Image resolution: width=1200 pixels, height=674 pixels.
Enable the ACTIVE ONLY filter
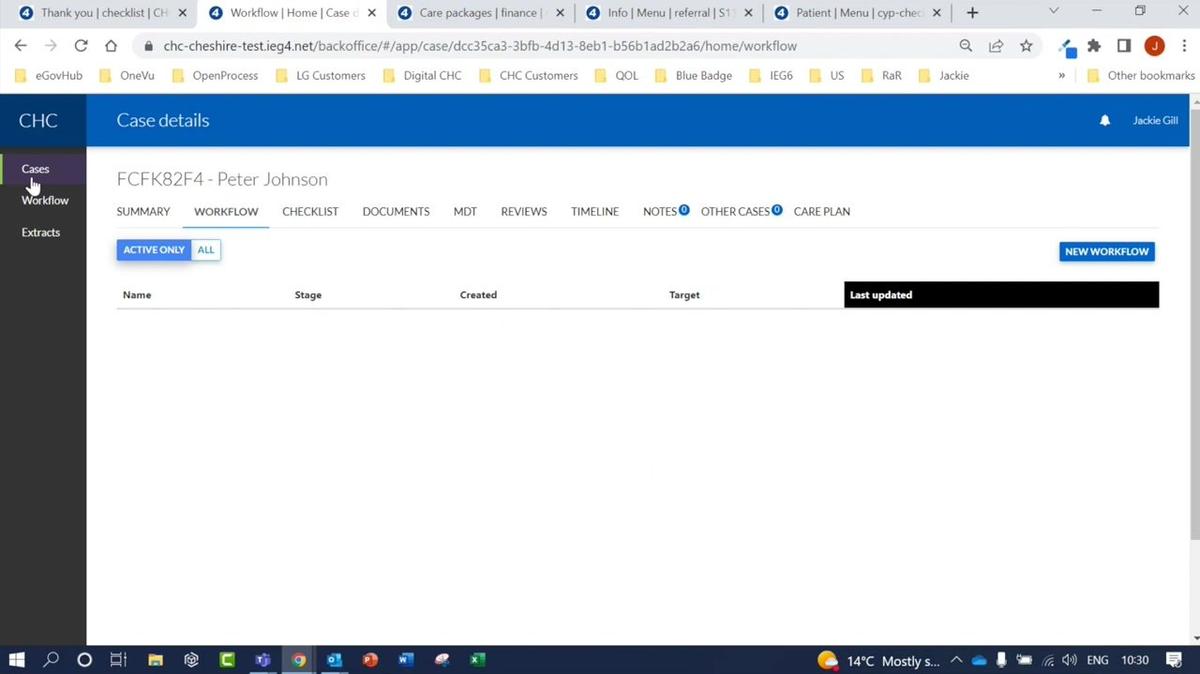[153, 249]
